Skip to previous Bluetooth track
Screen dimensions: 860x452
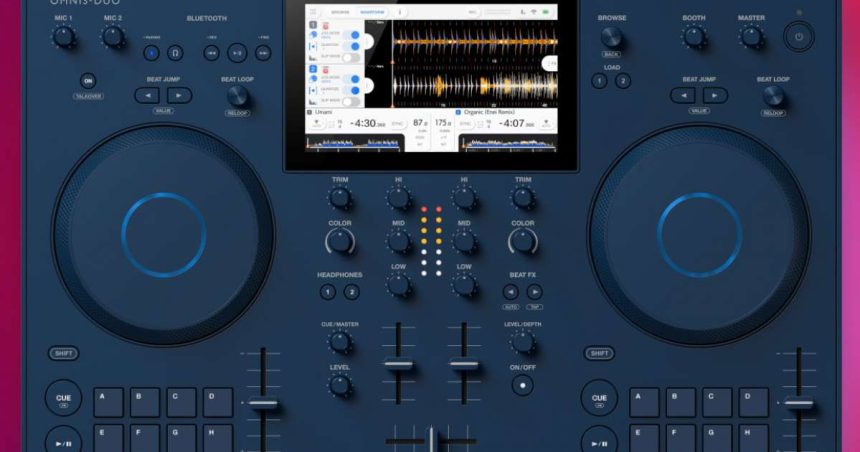(212, 53)
